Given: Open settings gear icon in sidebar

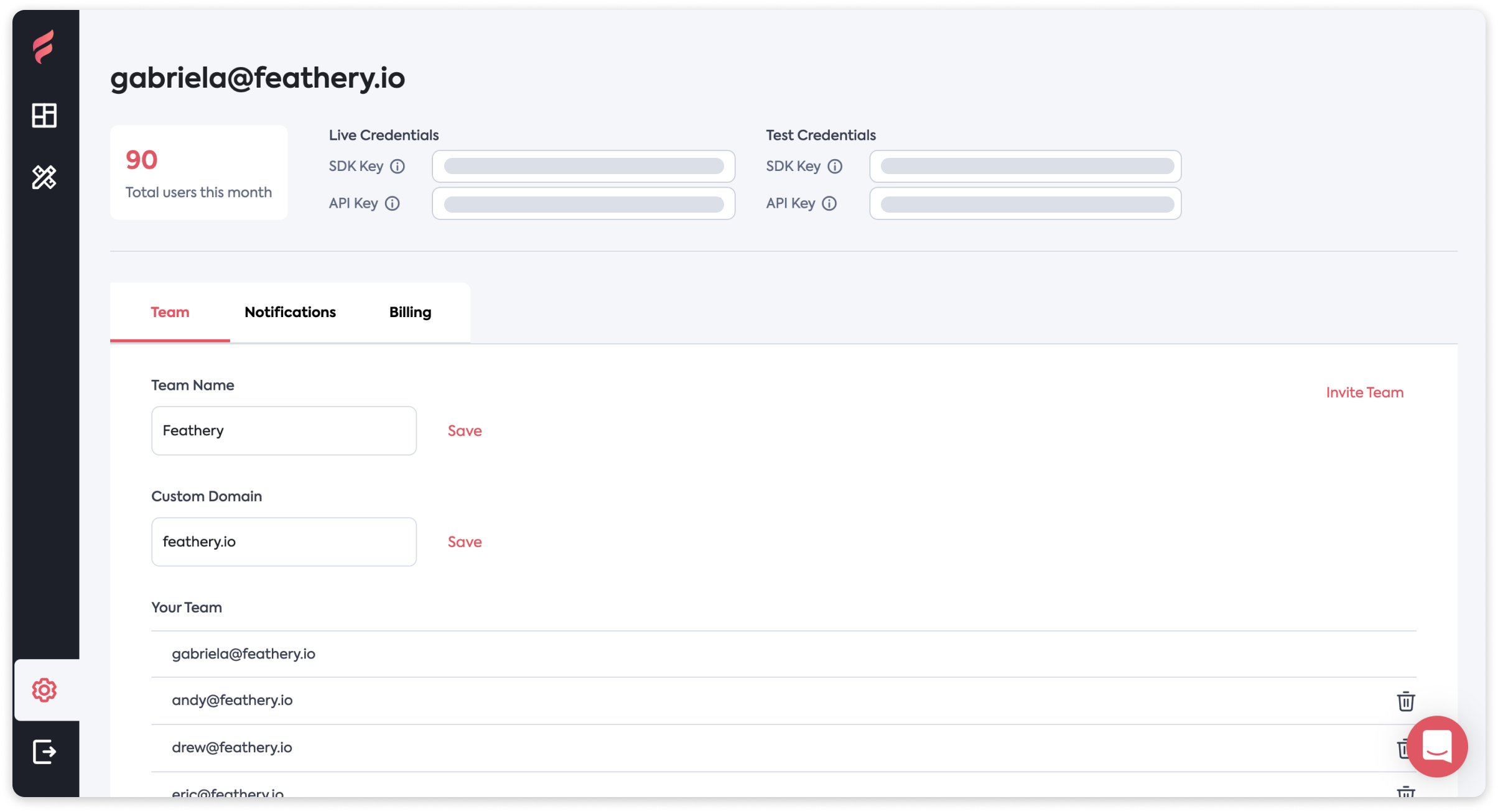Looking at the screenshot, I should click(44, 690).
